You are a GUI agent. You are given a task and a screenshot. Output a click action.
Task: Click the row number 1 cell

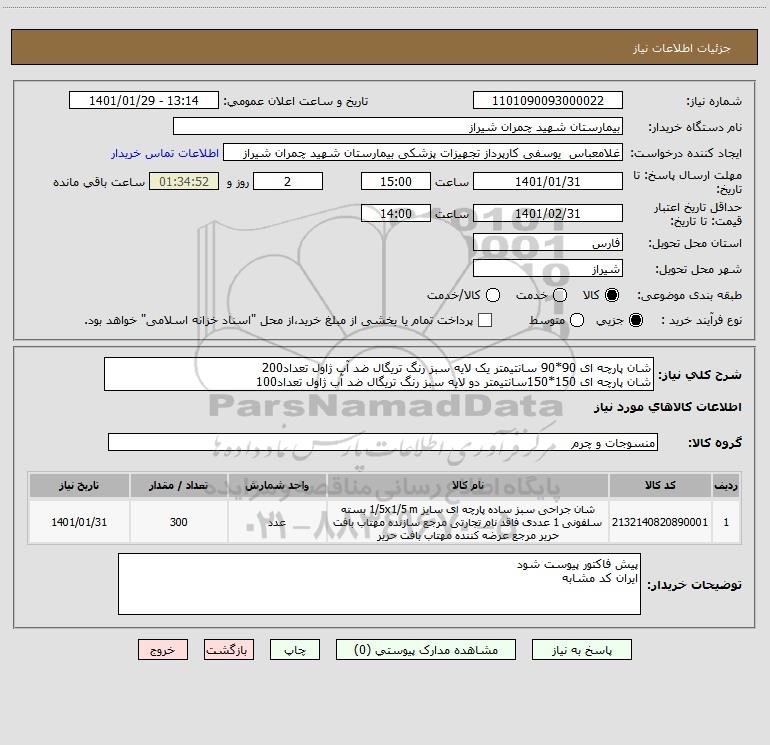(x=726, y=522)
